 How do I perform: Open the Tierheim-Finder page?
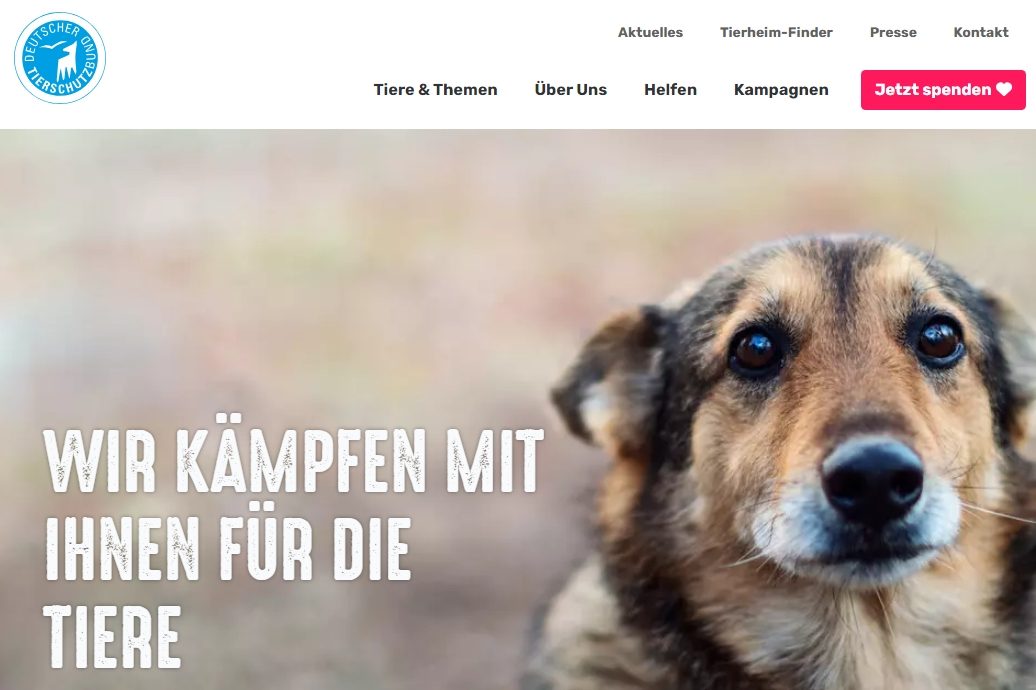[x=776, y=32]
